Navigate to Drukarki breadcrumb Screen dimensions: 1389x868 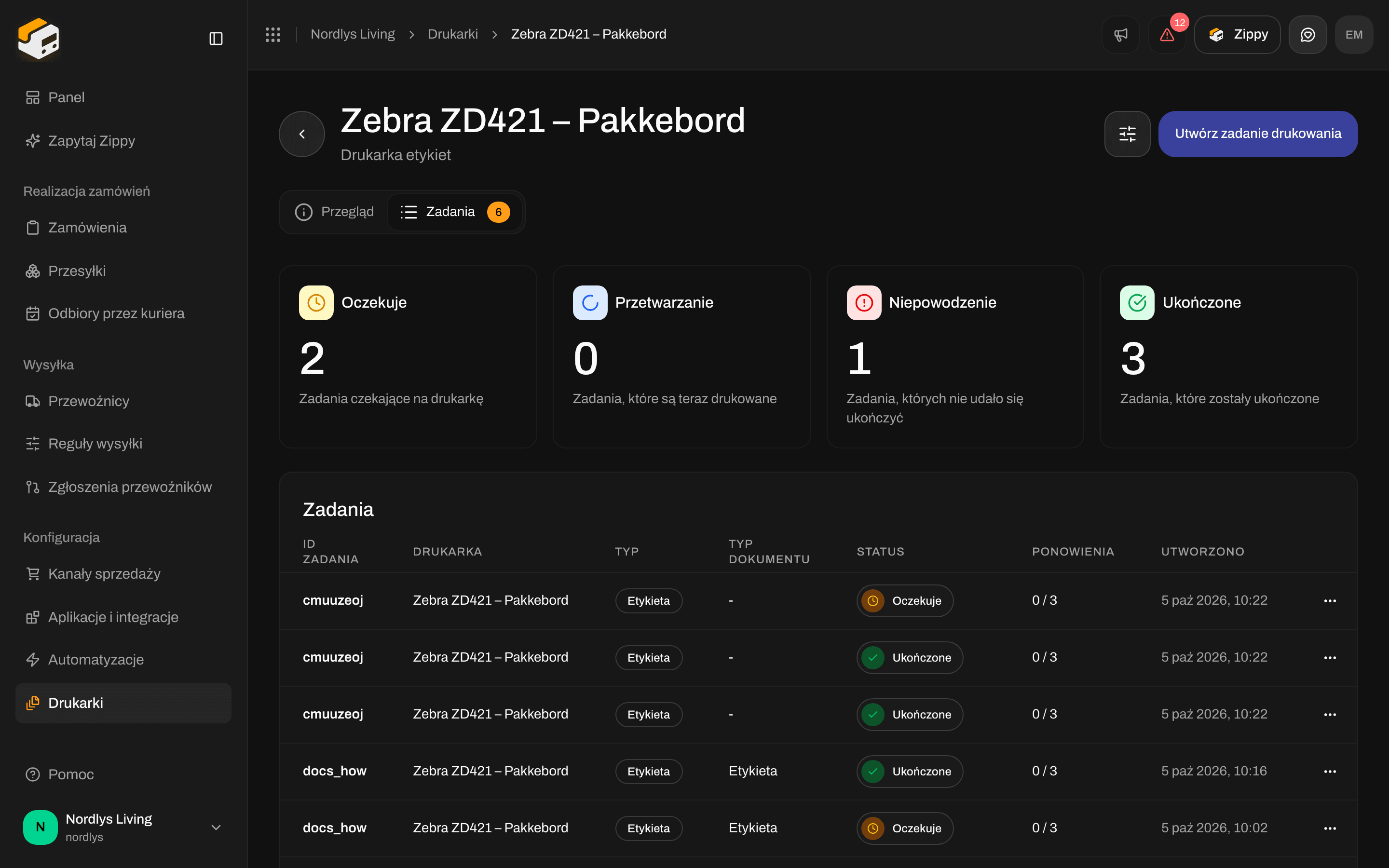click(452, 34)
